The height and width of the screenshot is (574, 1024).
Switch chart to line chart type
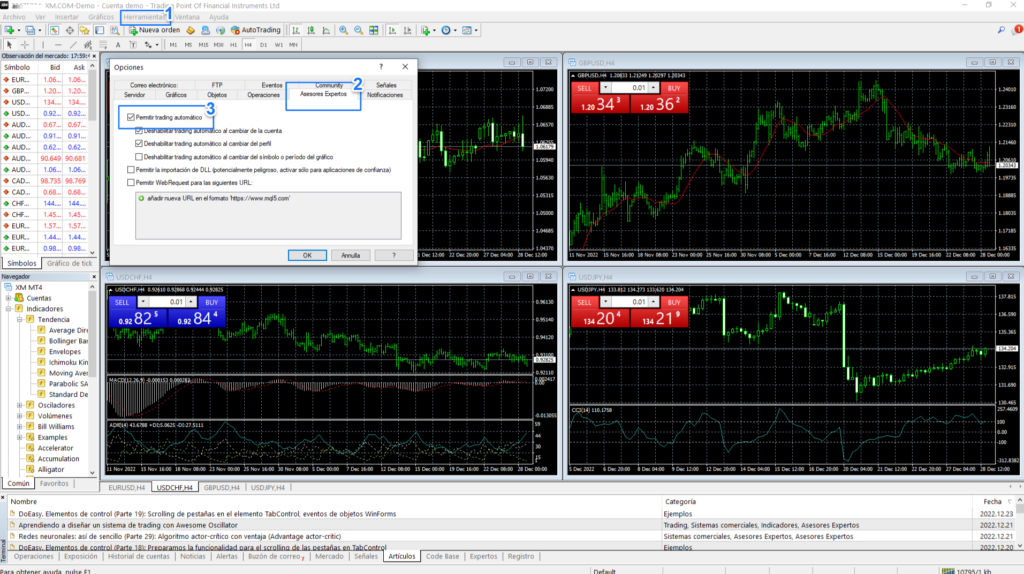326,30
